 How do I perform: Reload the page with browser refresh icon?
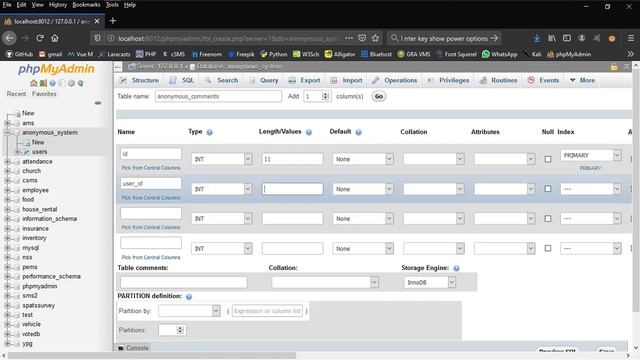40,38
